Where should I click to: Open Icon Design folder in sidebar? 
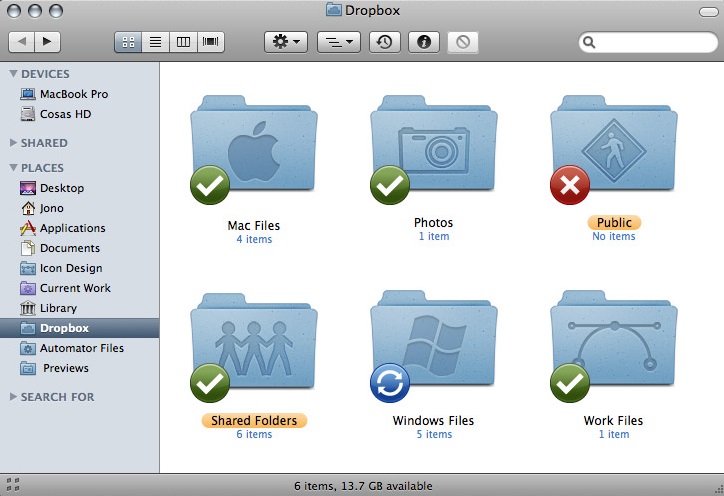79,268
